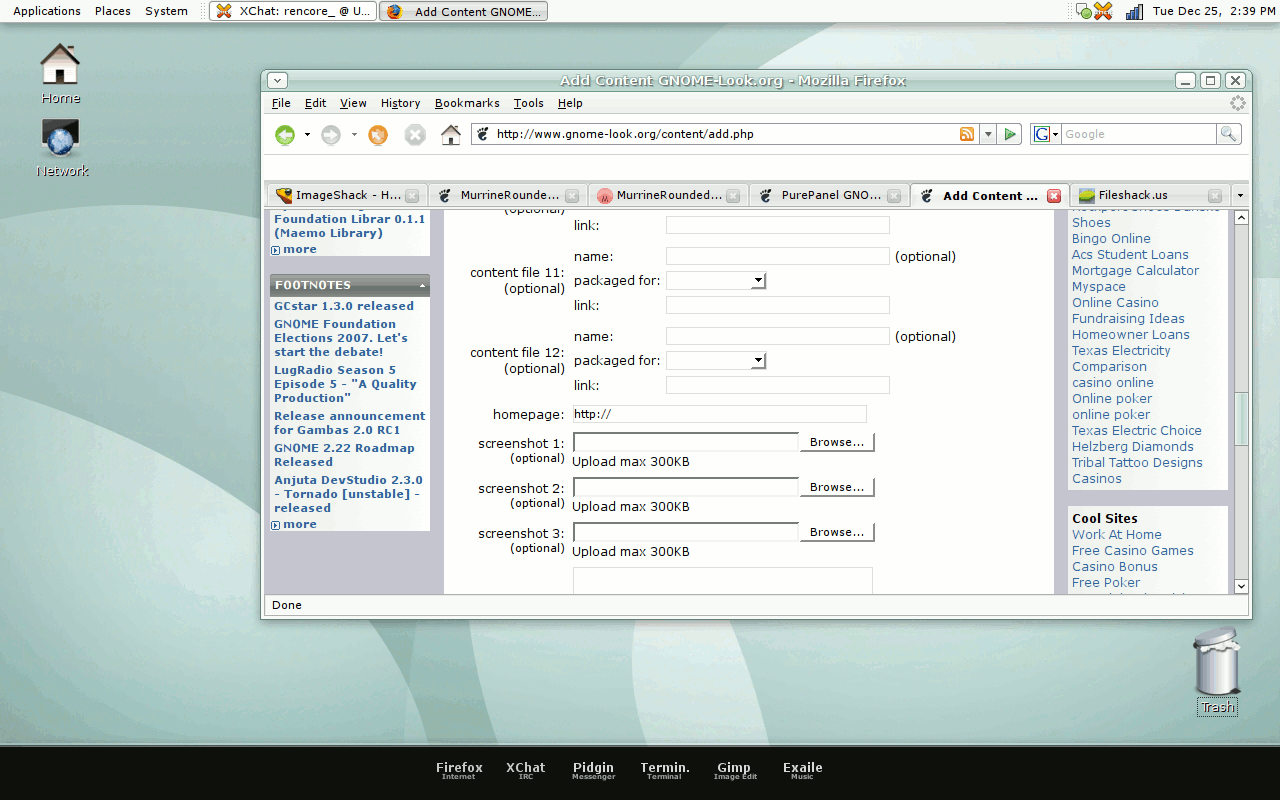Viewport: 1280px width, 800px height.
Task: Click Browse for screenshot 3
Action: pos(837,532)
